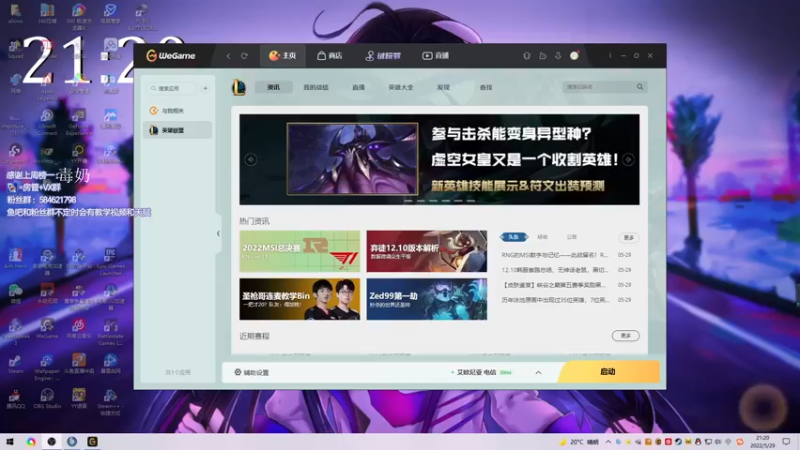
Task: Click 更多 button beside news filters
Action: point(629,238)
